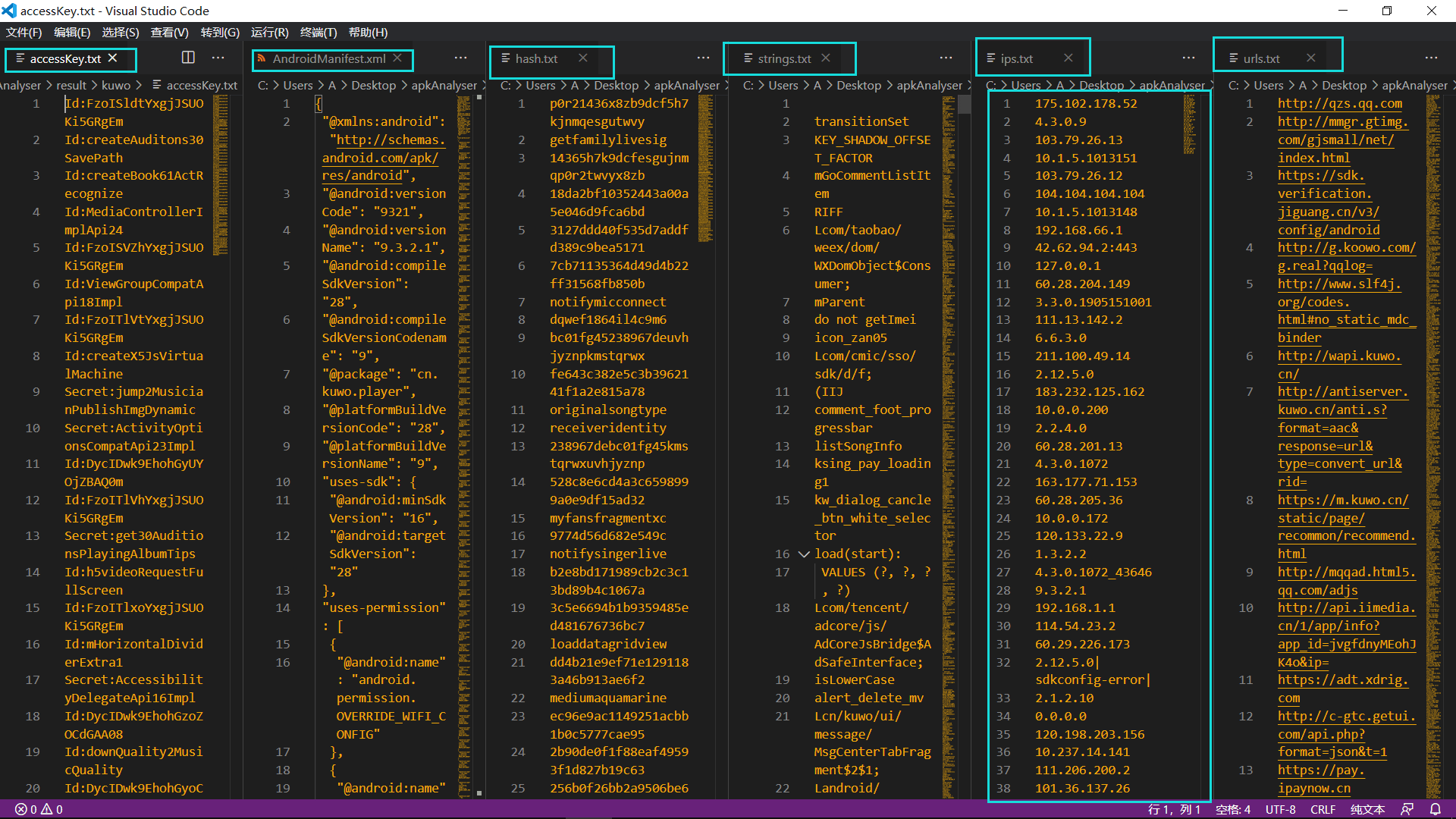Open more actions for accessKey.txt group

[x=218, y=58]
